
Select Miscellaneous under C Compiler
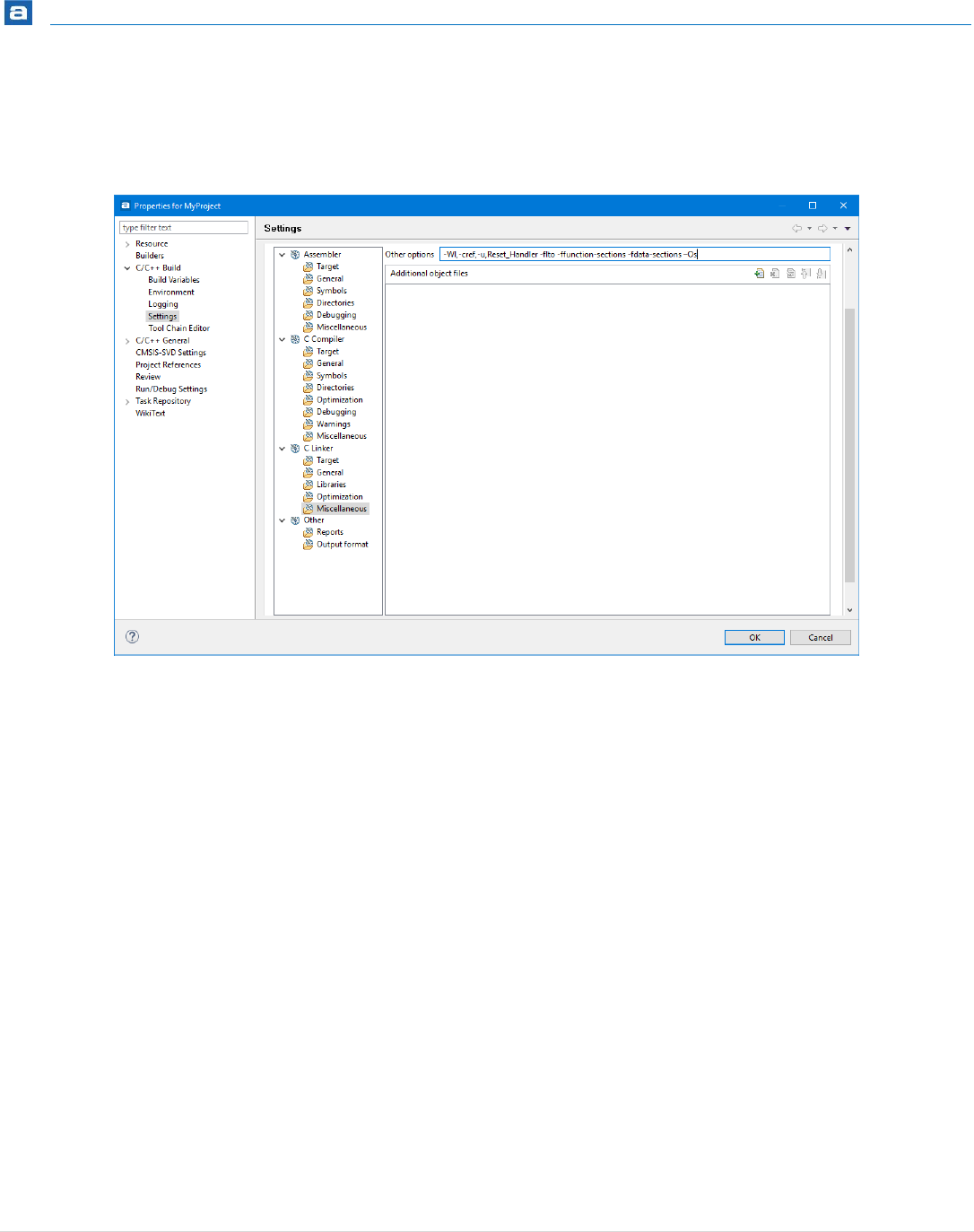click(341, 436)
